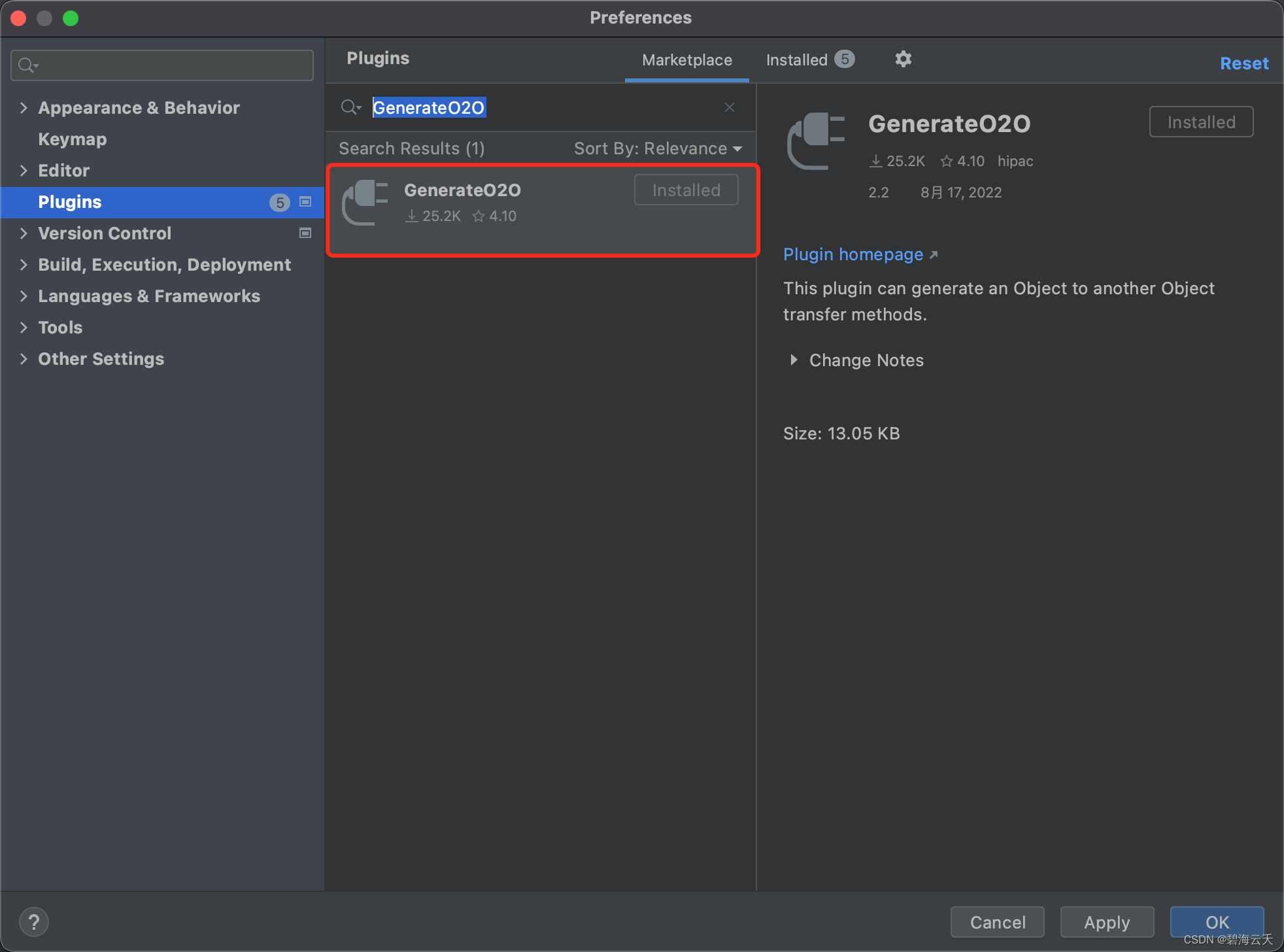
Task: Switch to the Installed tab
Action: tap(809, 60)
